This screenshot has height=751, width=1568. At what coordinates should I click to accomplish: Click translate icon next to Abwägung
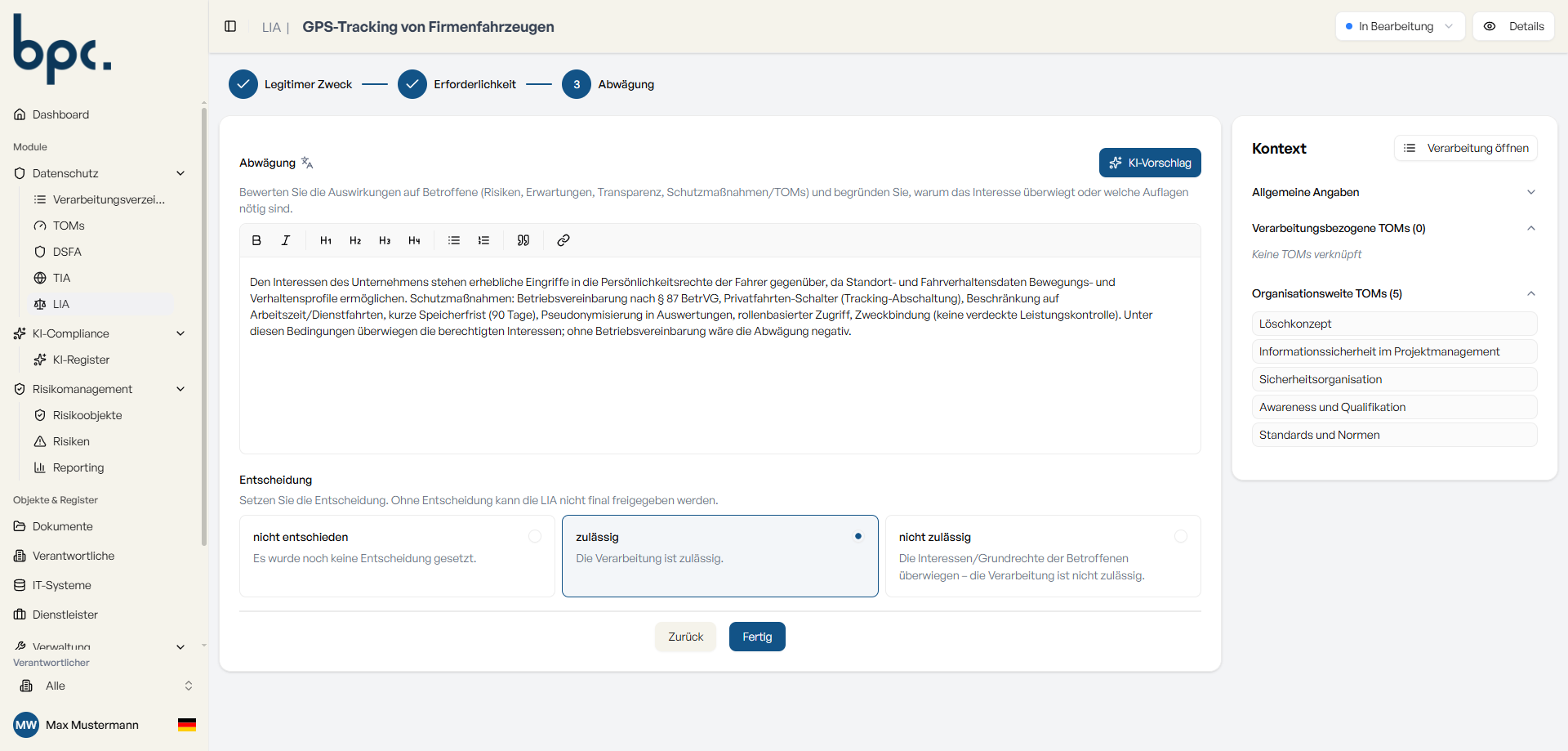click(307, 163)
